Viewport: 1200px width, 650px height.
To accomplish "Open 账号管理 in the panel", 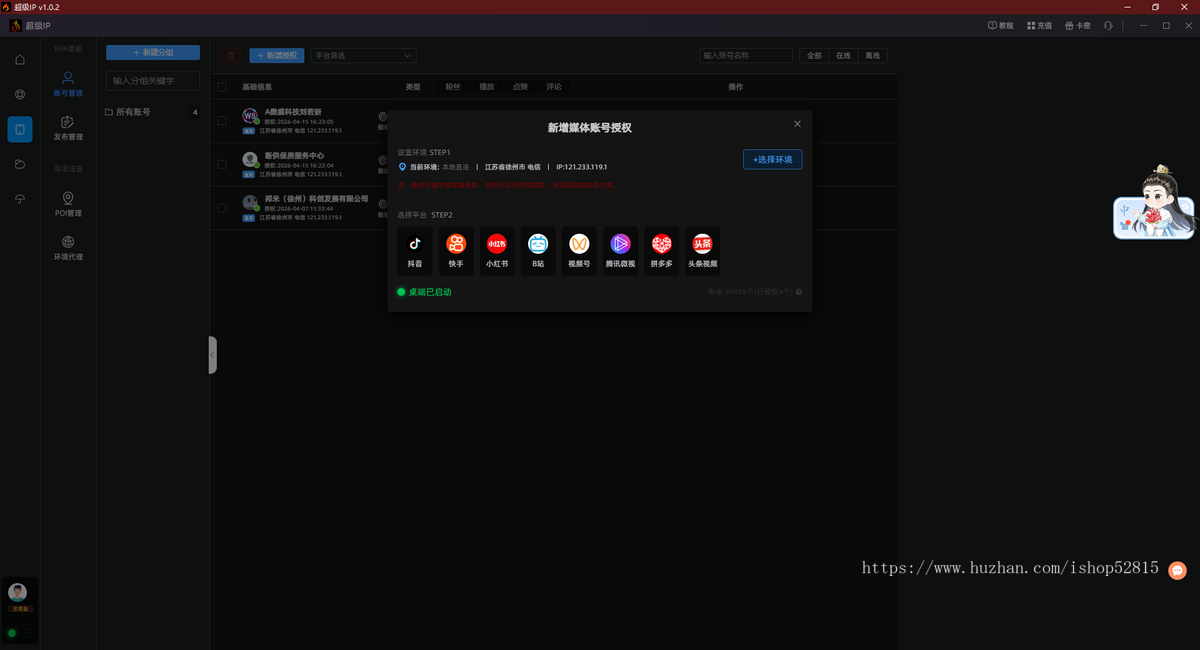I will coord(68,83).
